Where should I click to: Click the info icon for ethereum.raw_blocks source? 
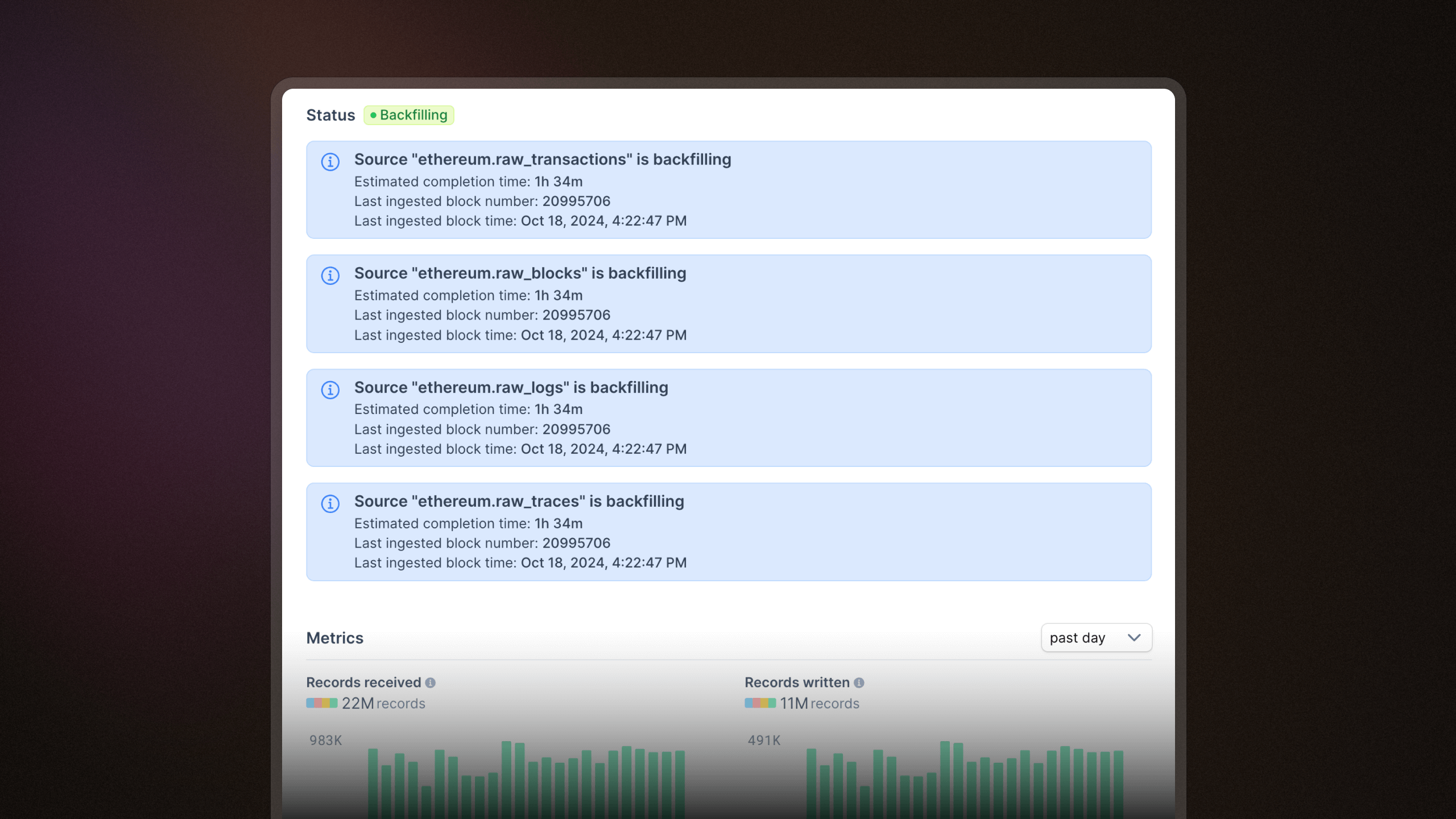point(330,276)
